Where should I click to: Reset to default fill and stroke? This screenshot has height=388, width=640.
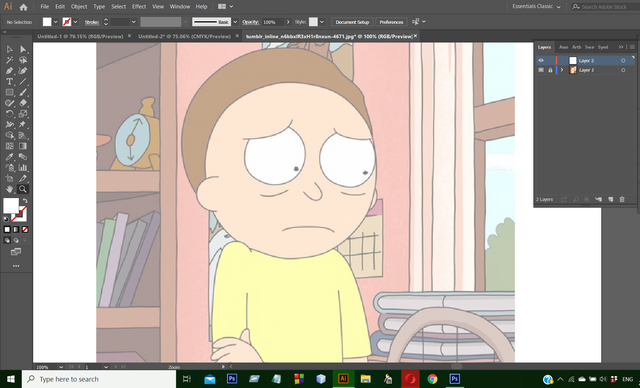click(x=6, y=219)
